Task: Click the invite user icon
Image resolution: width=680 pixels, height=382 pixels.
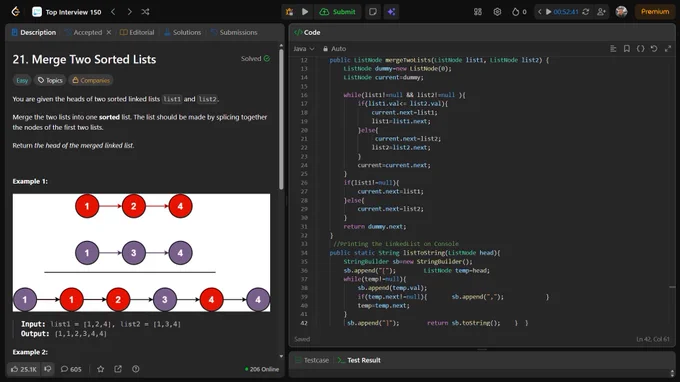Action: (601, 12)
